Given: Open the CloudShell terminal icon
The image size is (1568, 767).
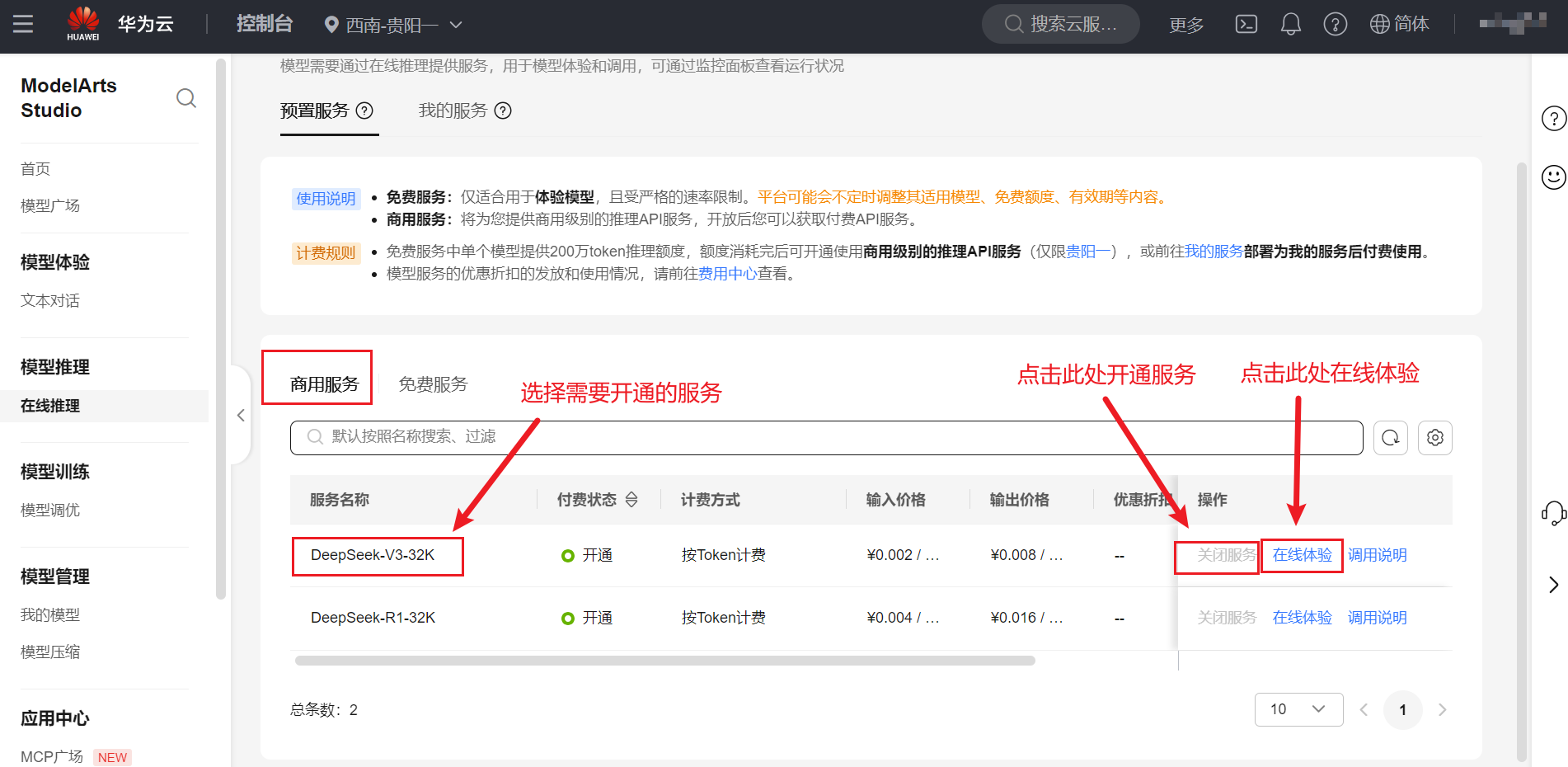Looking at the screenshot, I should pos(1246,24).
